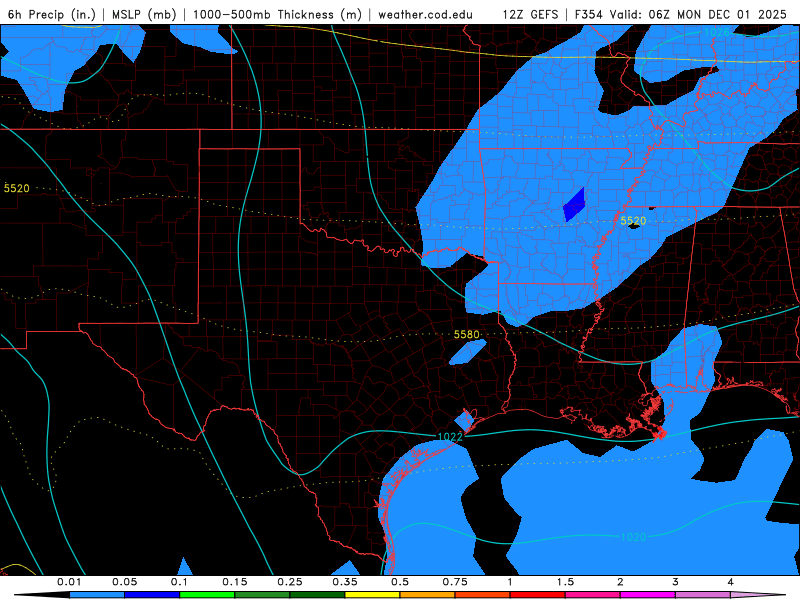Click the "0.01" legend value
This screenshot has height=600, width=800.
(69, 582)
